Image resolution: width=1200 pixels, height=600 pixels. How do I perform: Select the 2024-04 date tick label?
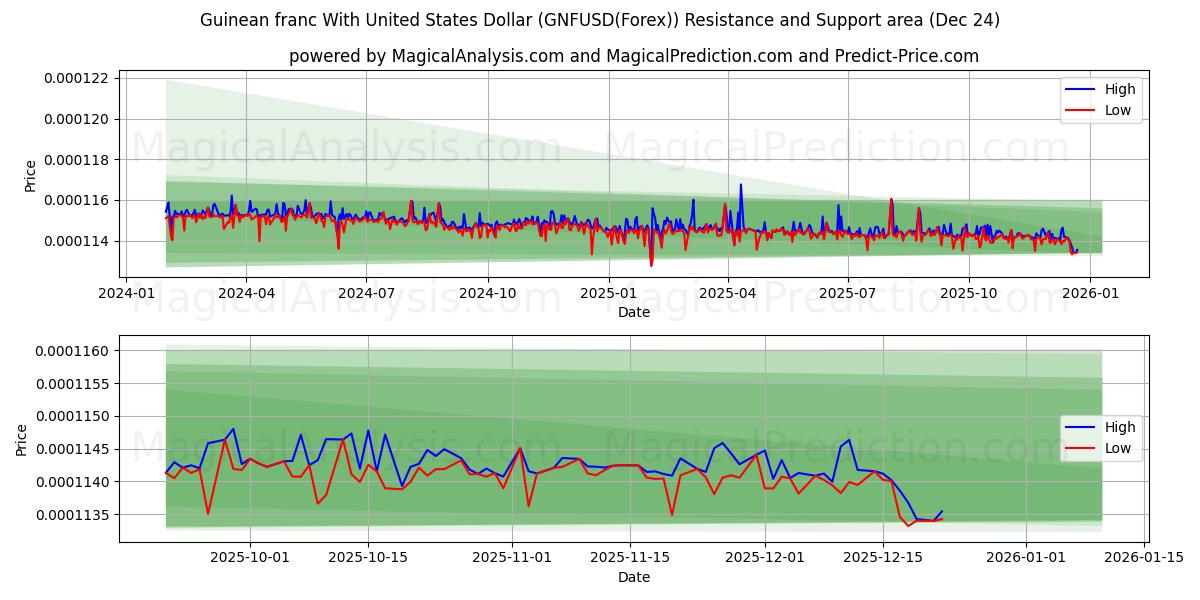[x=248, y=291]
